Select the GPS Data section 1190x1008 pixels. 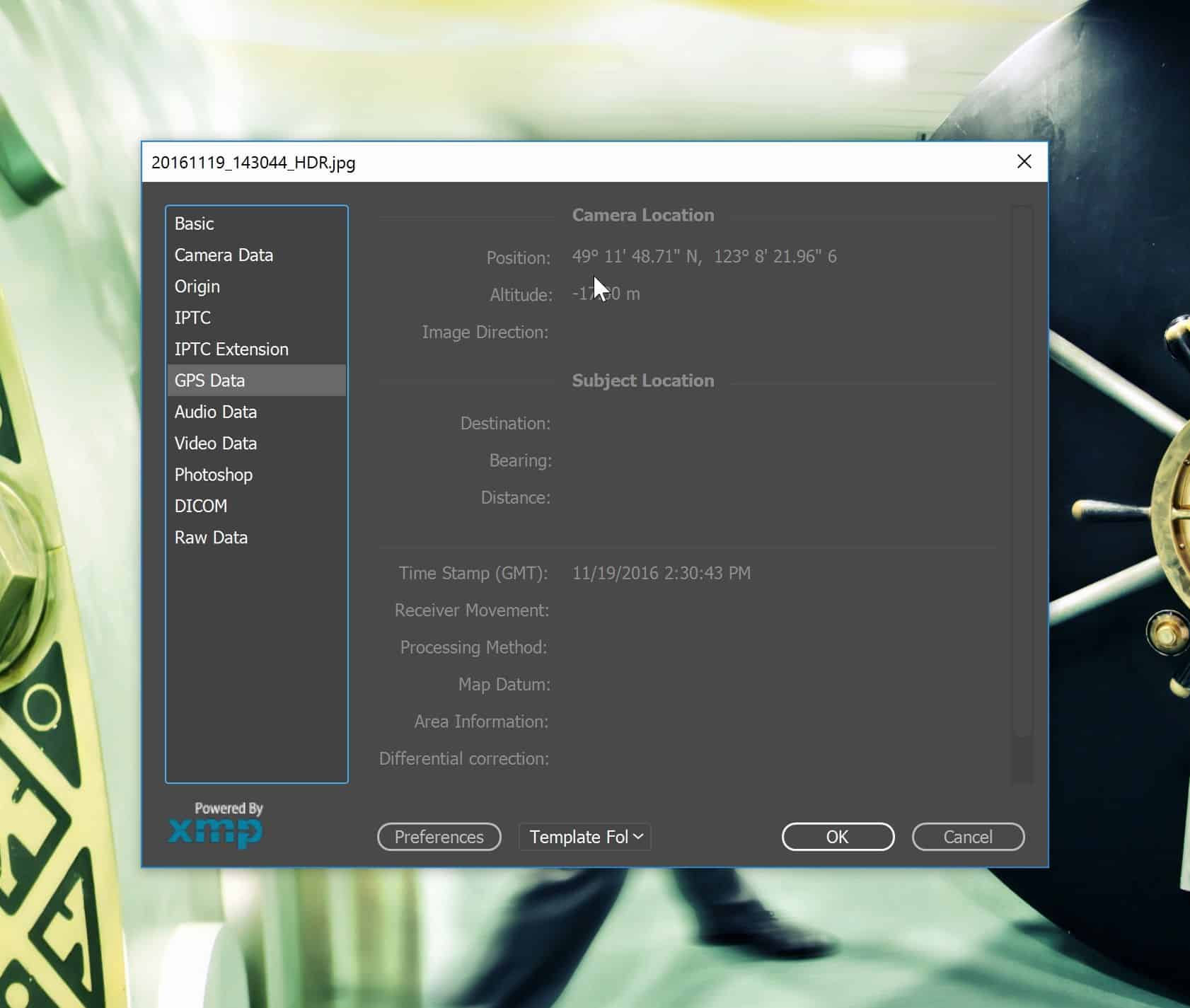[x=256, y=381]
